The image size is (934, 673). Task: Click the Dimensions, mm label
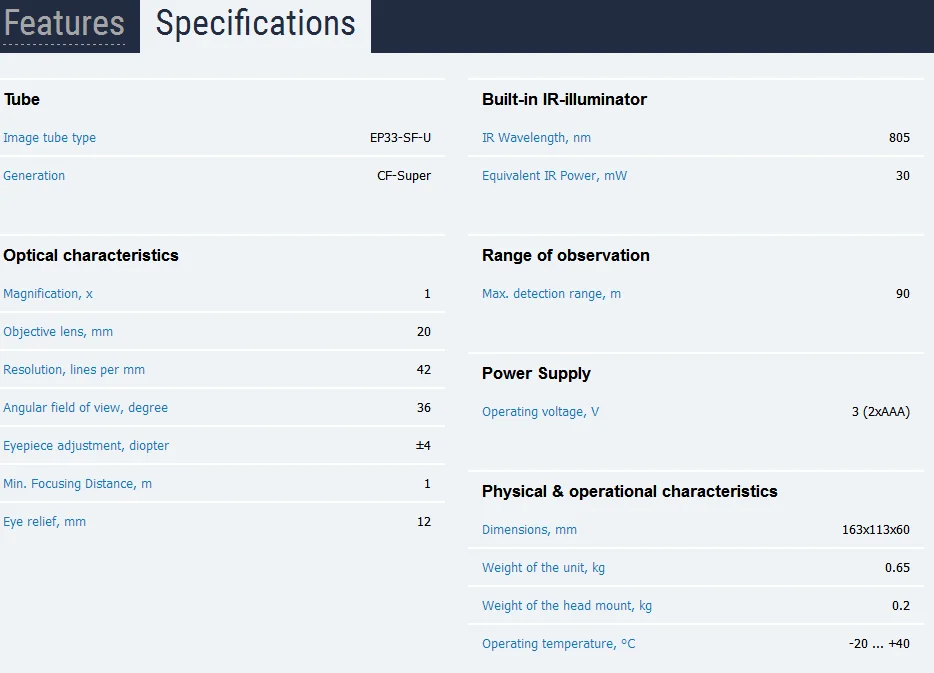529,529
